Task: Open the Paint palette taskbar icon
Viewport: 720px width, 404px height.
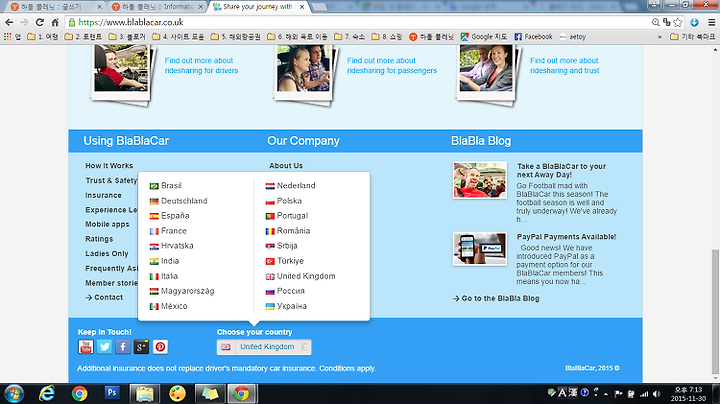Action: coord(177,394)
